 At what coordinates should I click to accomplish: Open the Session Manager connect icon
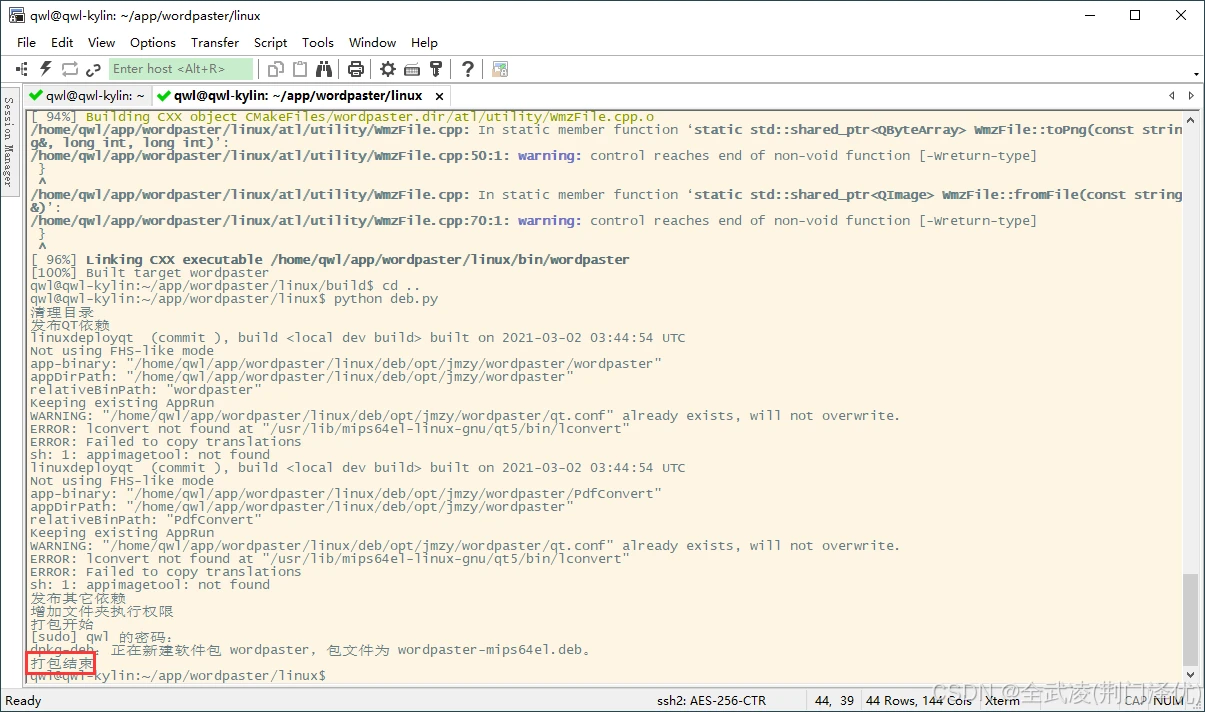point(22,69)
